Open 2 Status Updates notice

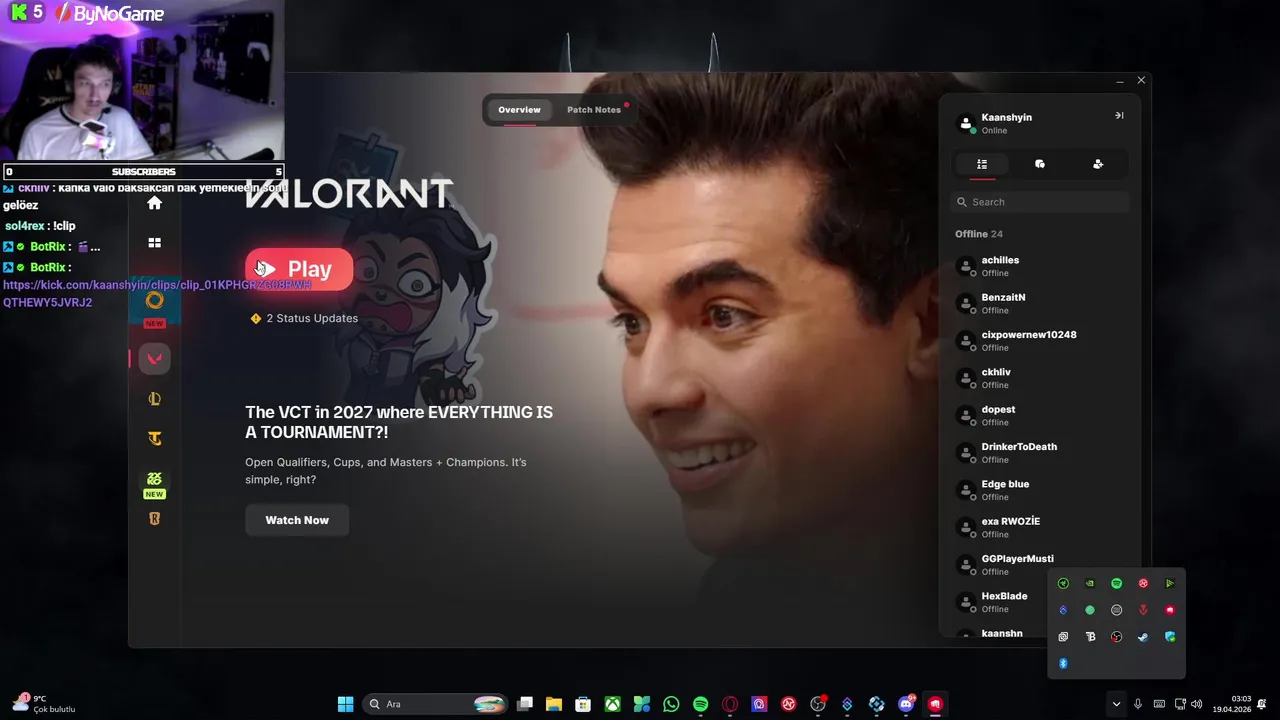tap(304, 318)
